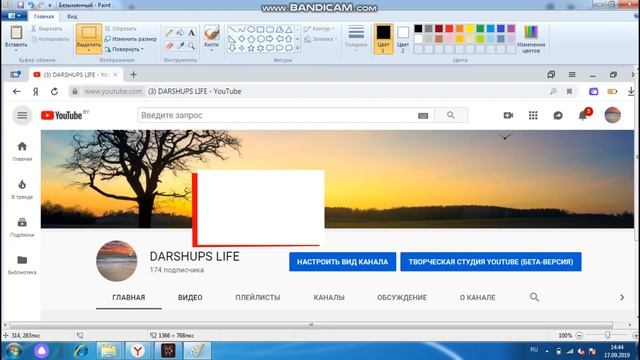
Task: Go to Home in YouTube sidebar
Action: (x=22, y=151)
